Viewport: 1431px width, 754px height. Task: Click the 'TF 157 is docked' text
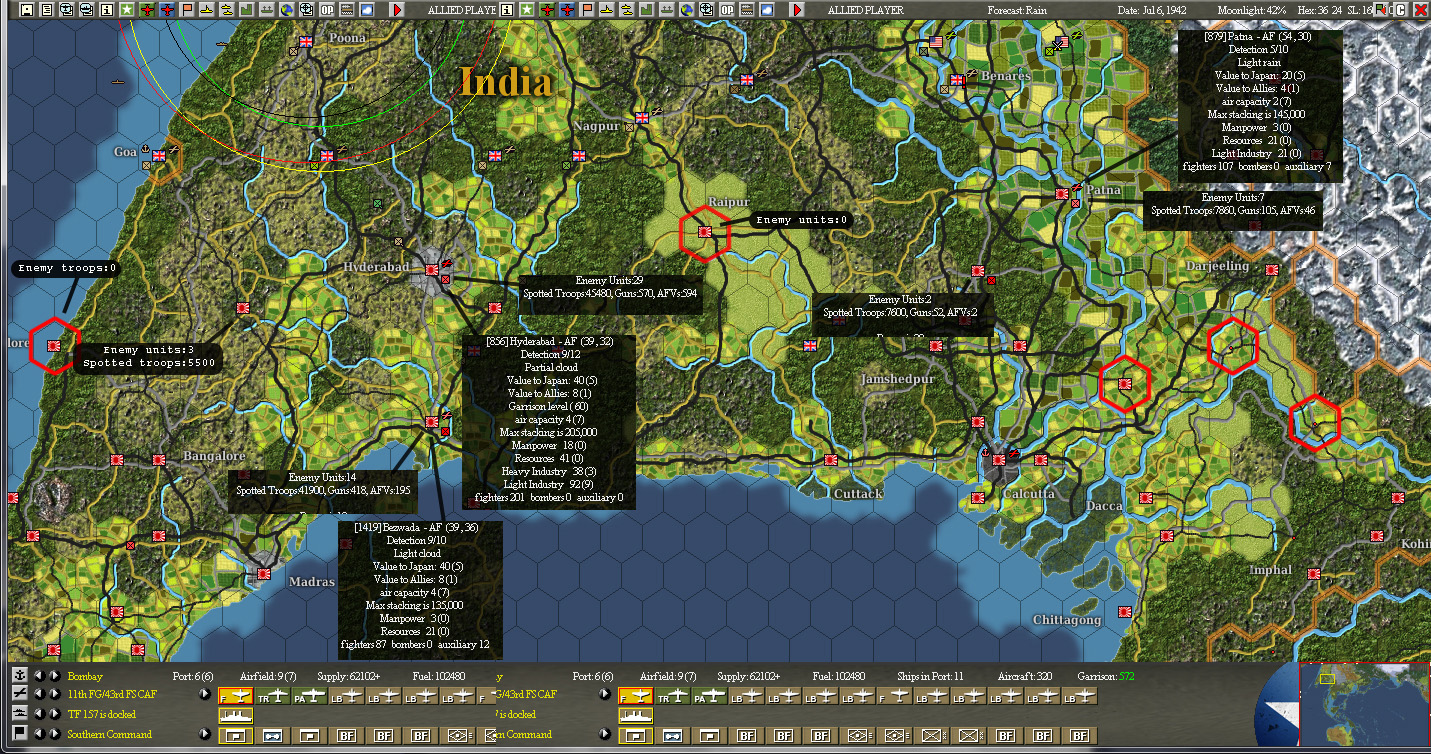[101, 714]
